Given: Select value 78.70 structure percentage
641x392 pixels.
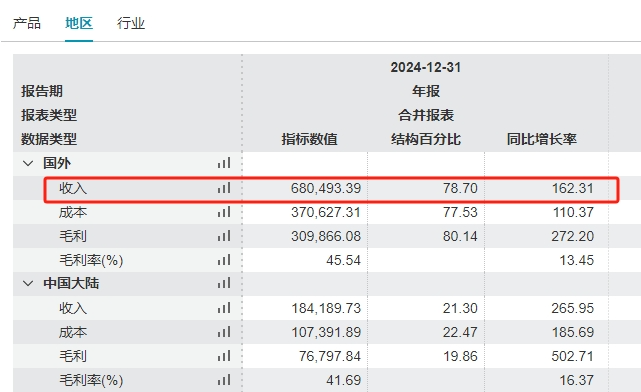Looking at the screenshot, I should click(460, 188).
